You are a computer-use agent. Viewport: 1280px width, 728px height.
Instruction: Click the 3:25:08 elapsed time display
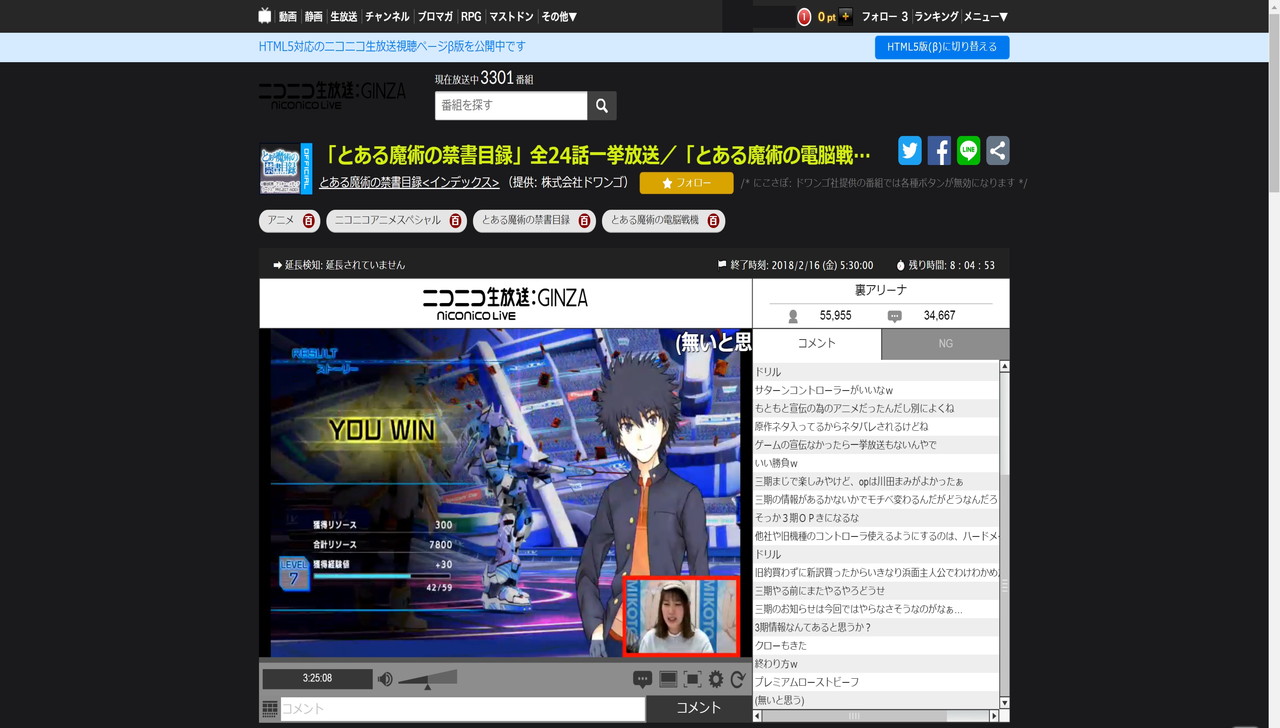click(317, 679)
